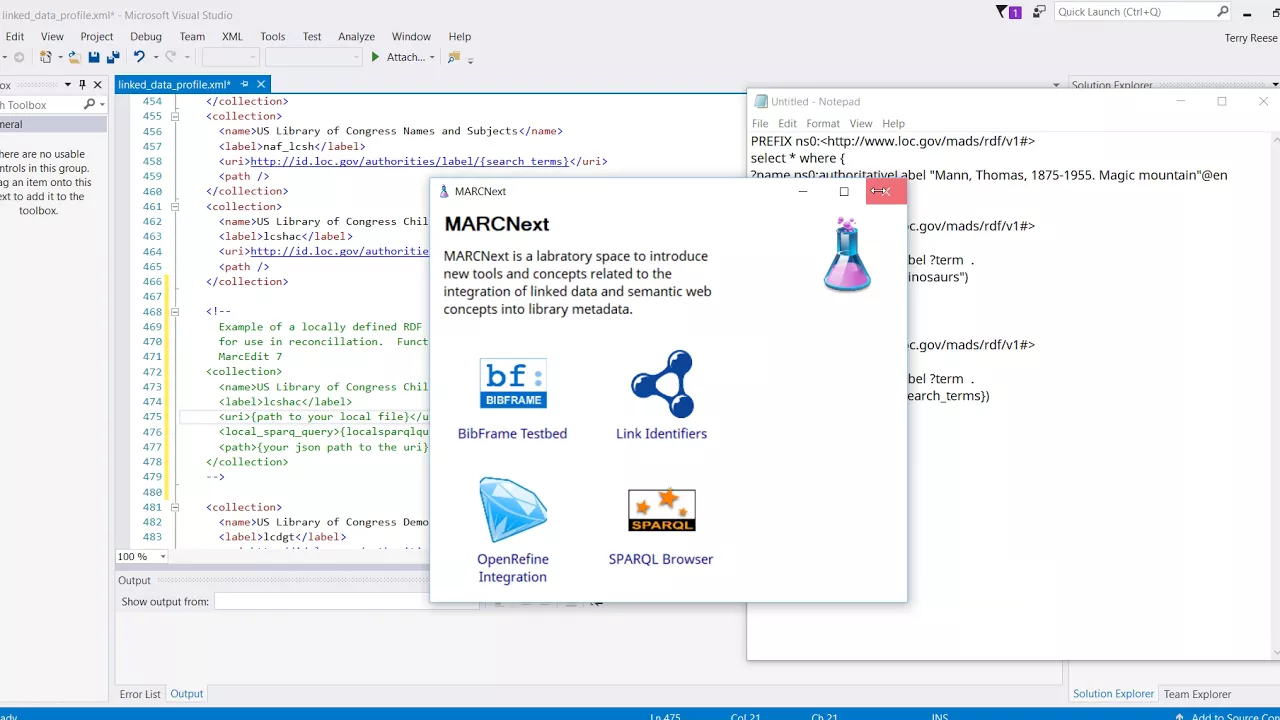Follow the id.loc.gov authorities label link line 458
Viewport: 1280px width, 720px height.
409,161
